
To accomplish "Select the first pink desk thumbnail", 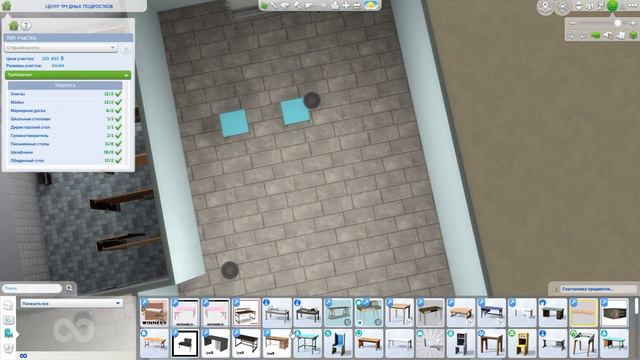I will point(185,313).
